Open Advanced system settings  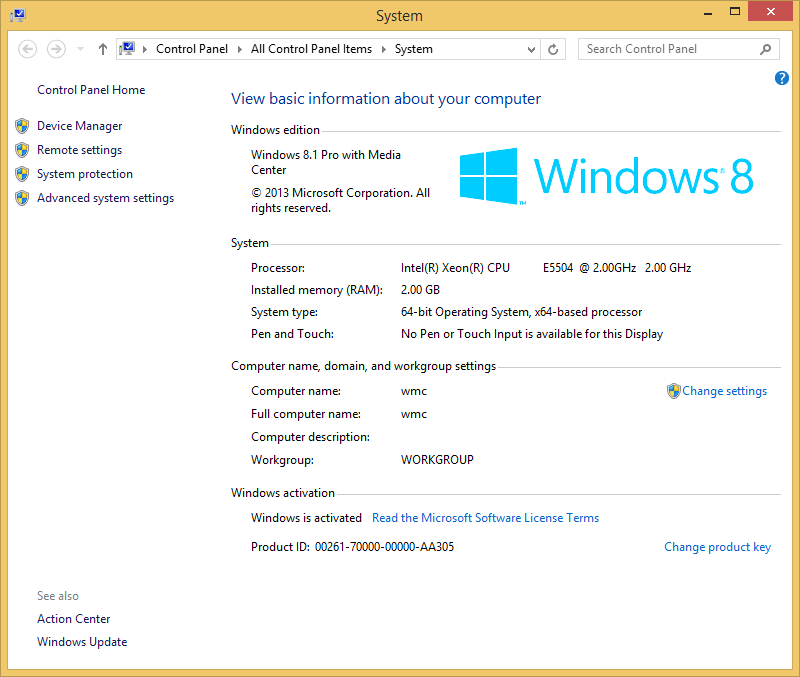pos(105,197)
